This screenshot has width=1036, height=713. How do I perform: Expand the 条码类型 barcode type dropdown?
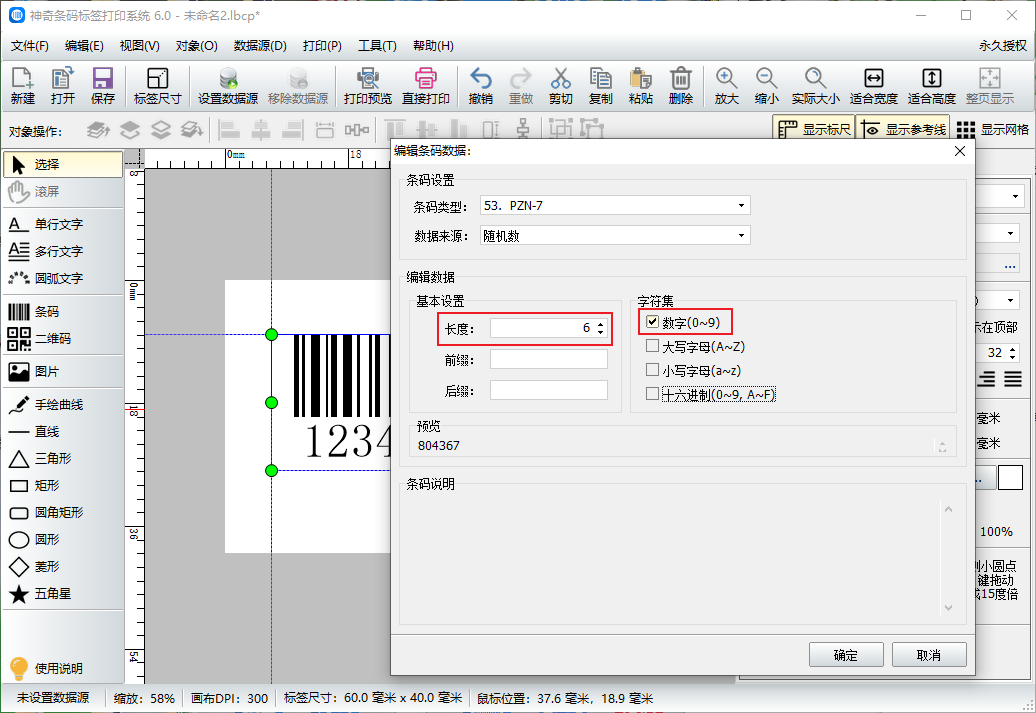click(615, 206)
